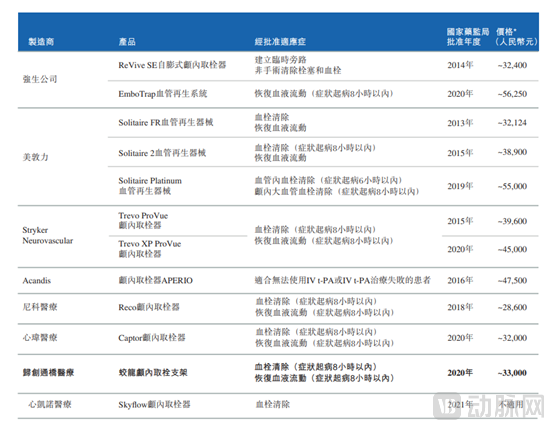The width and height of the screenshot is (554, 430).
Task: Click the 經批准適應症 column header
Action: coord(280,42)
